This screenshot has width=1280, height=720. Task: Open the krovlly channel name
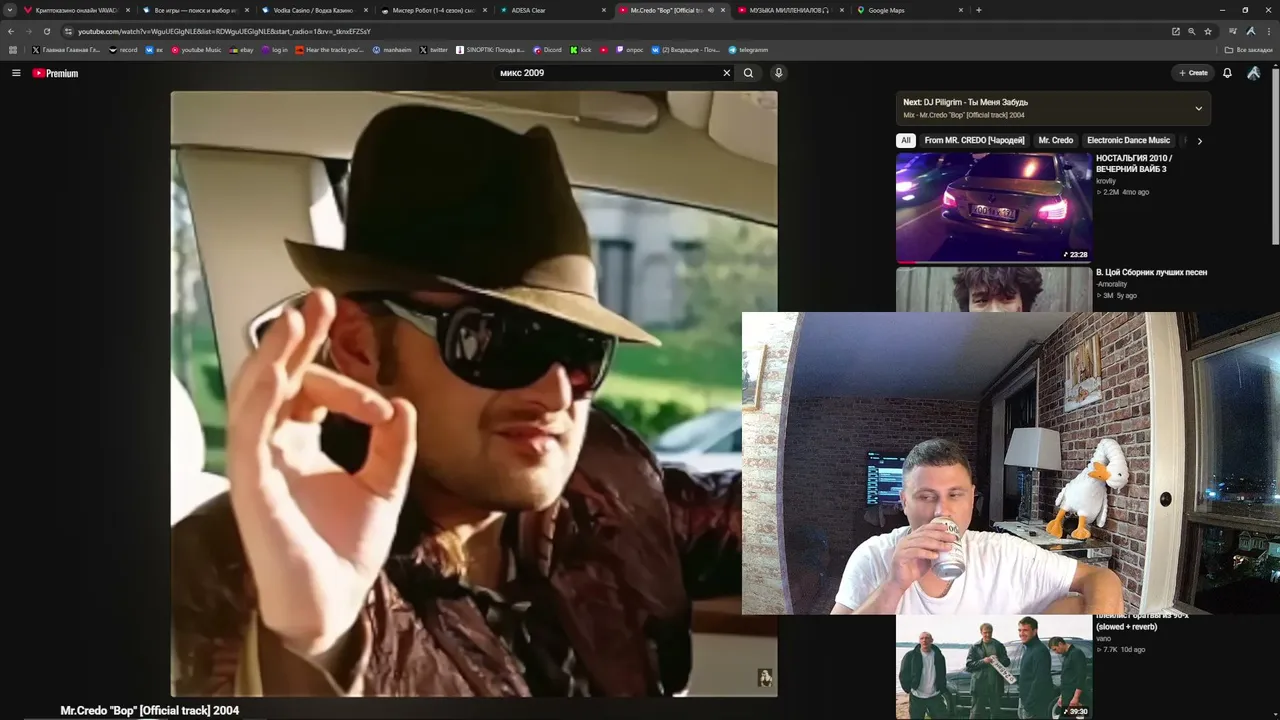click(1106, 181)
